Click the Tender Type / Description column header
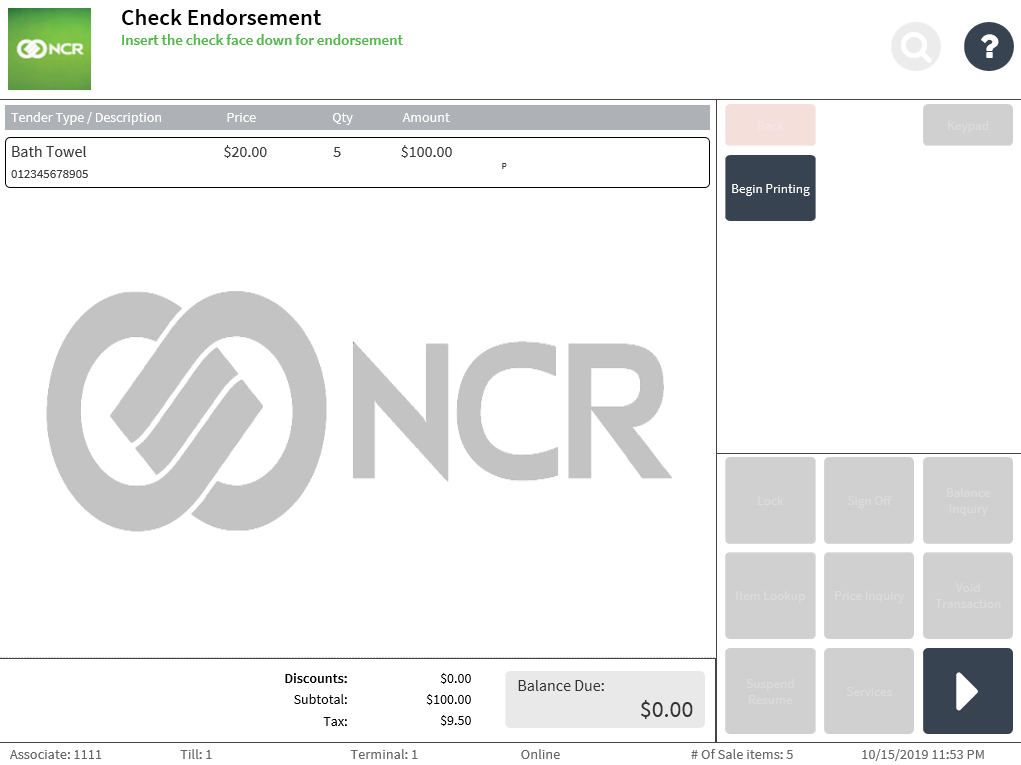The height and width of the screenshot is (765, 1021). 86,118
